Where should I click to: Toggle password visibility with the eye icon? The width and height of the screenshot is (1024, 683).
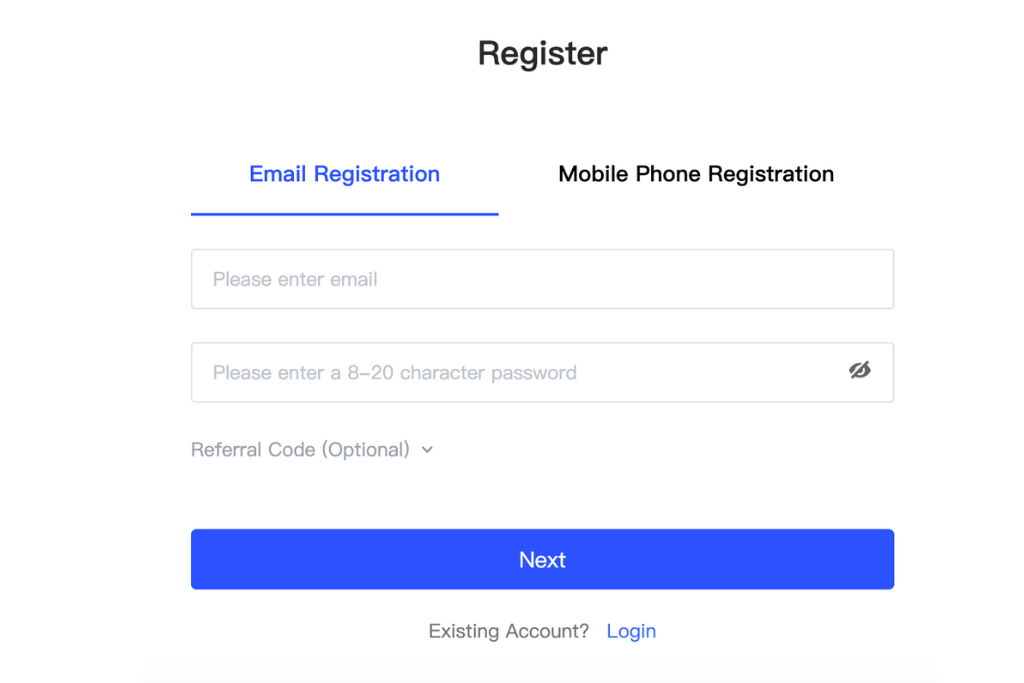859,370
